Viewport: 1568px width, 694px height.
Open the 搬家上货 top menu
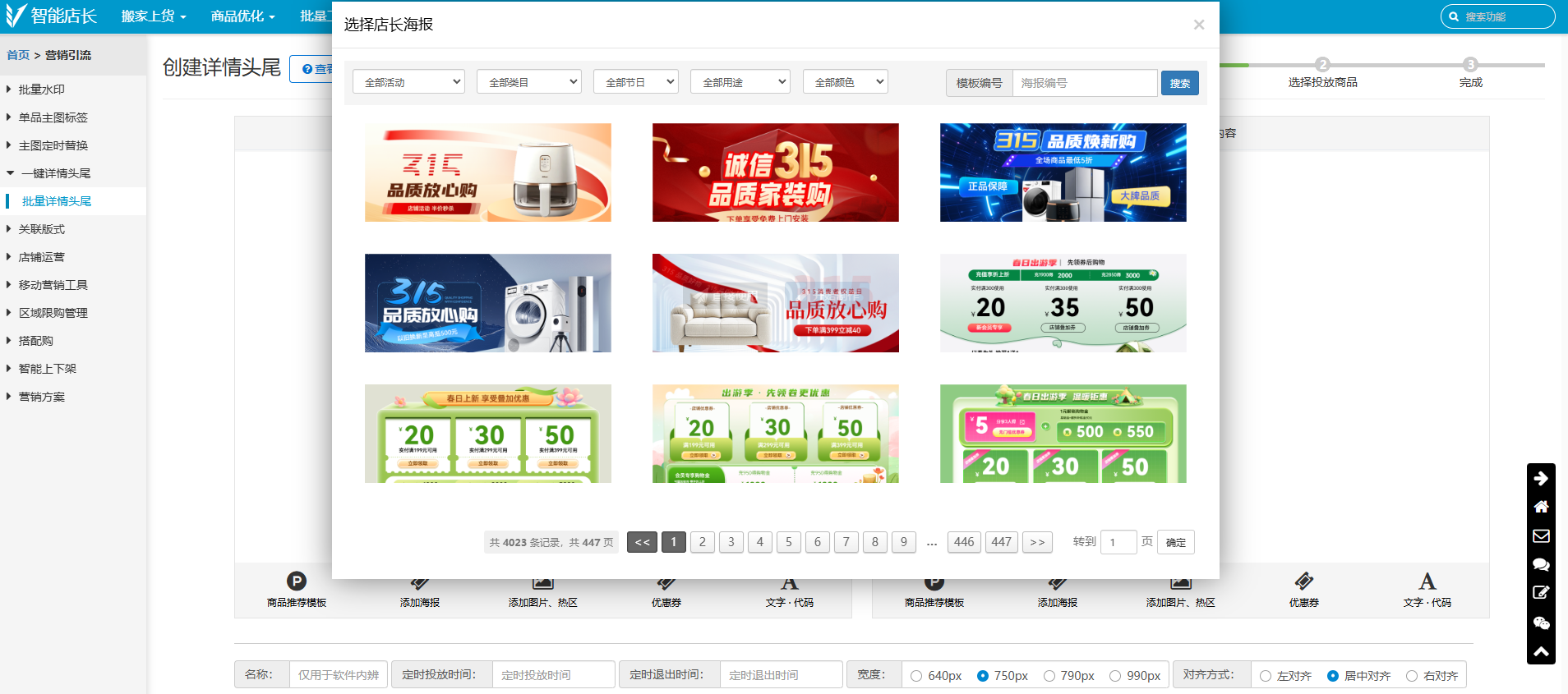(x=154, y=16)
